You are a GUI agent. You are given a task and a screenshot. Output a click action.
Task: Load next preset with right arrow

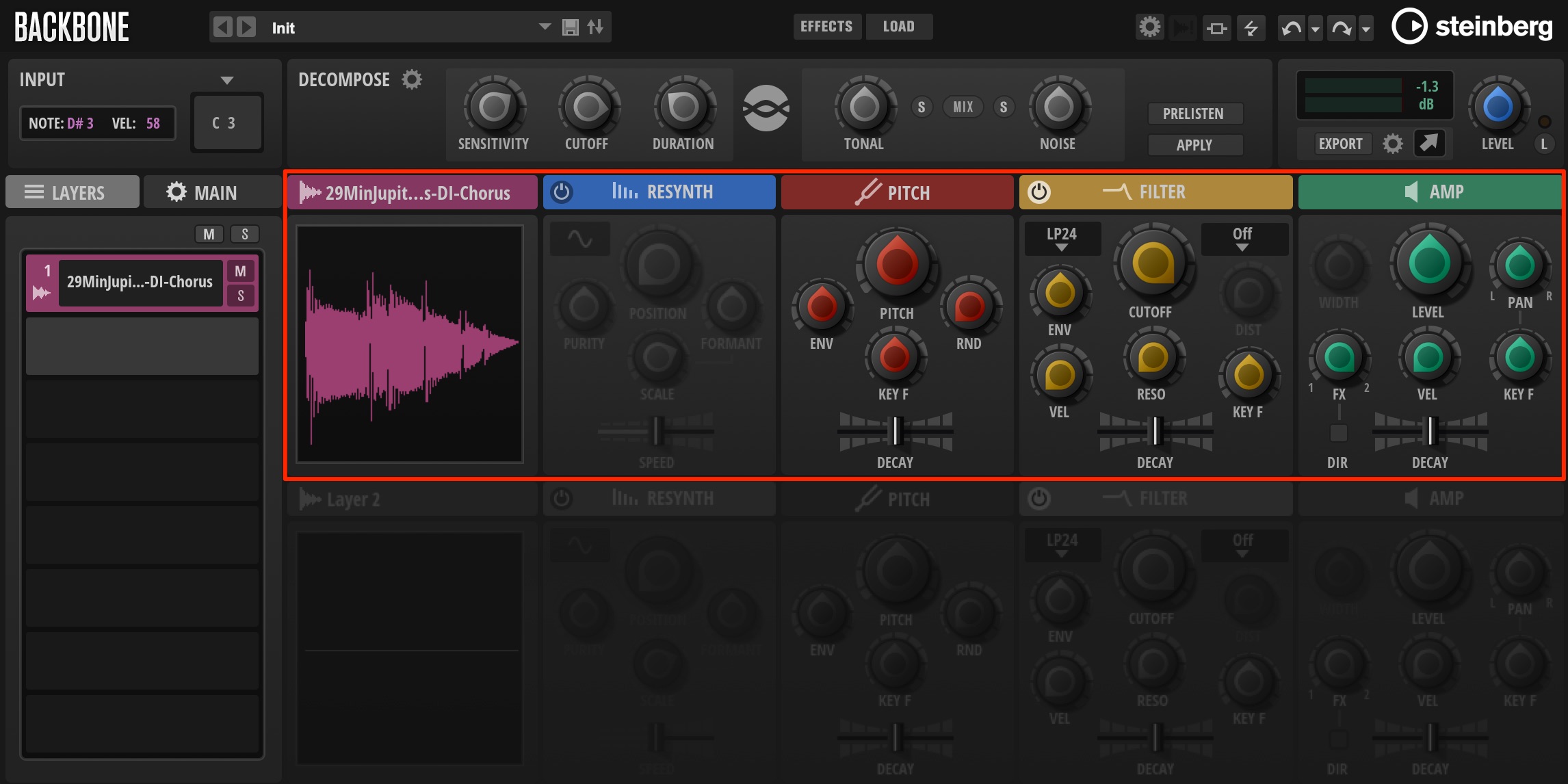246,27
